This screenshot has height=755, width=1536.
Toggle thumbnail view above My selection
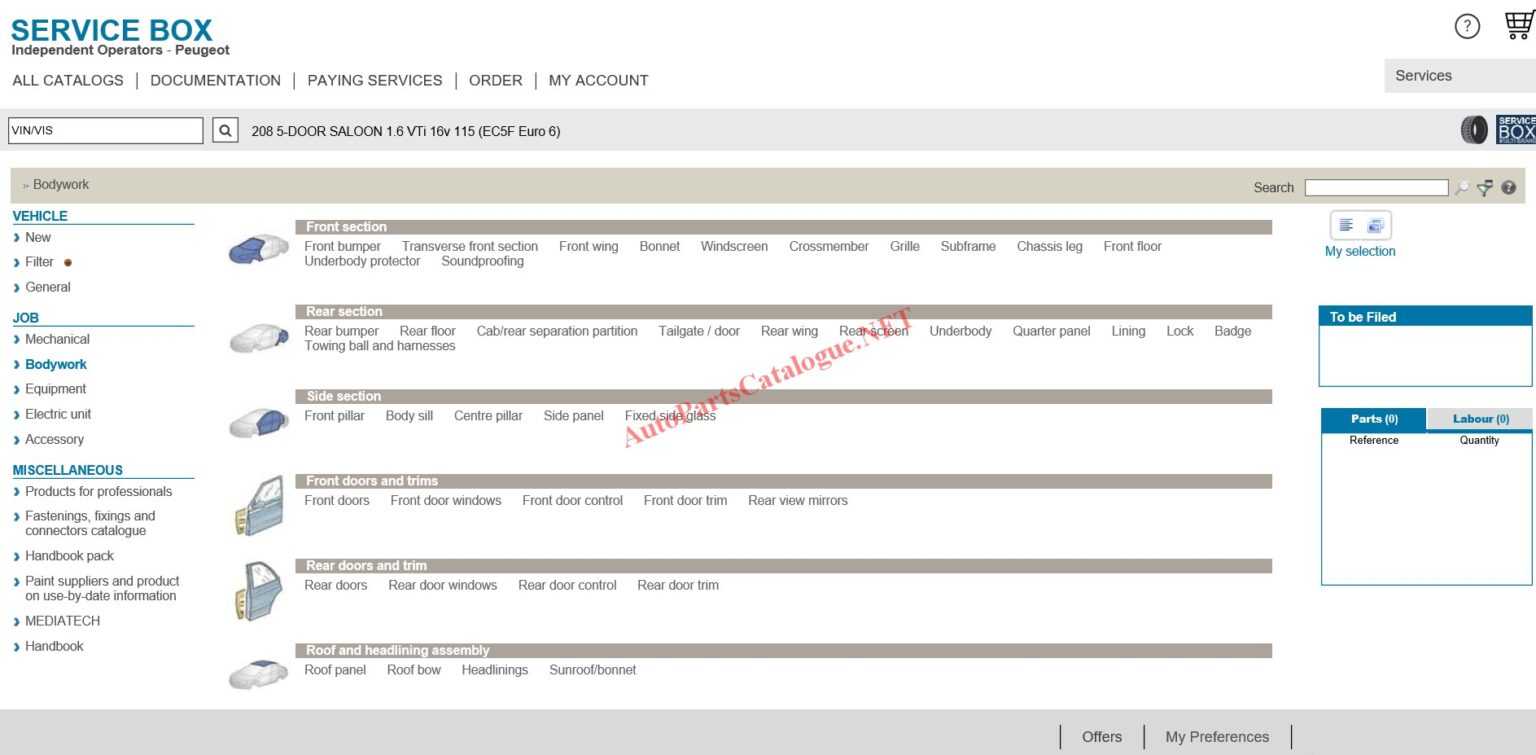tap(1374, 226)
